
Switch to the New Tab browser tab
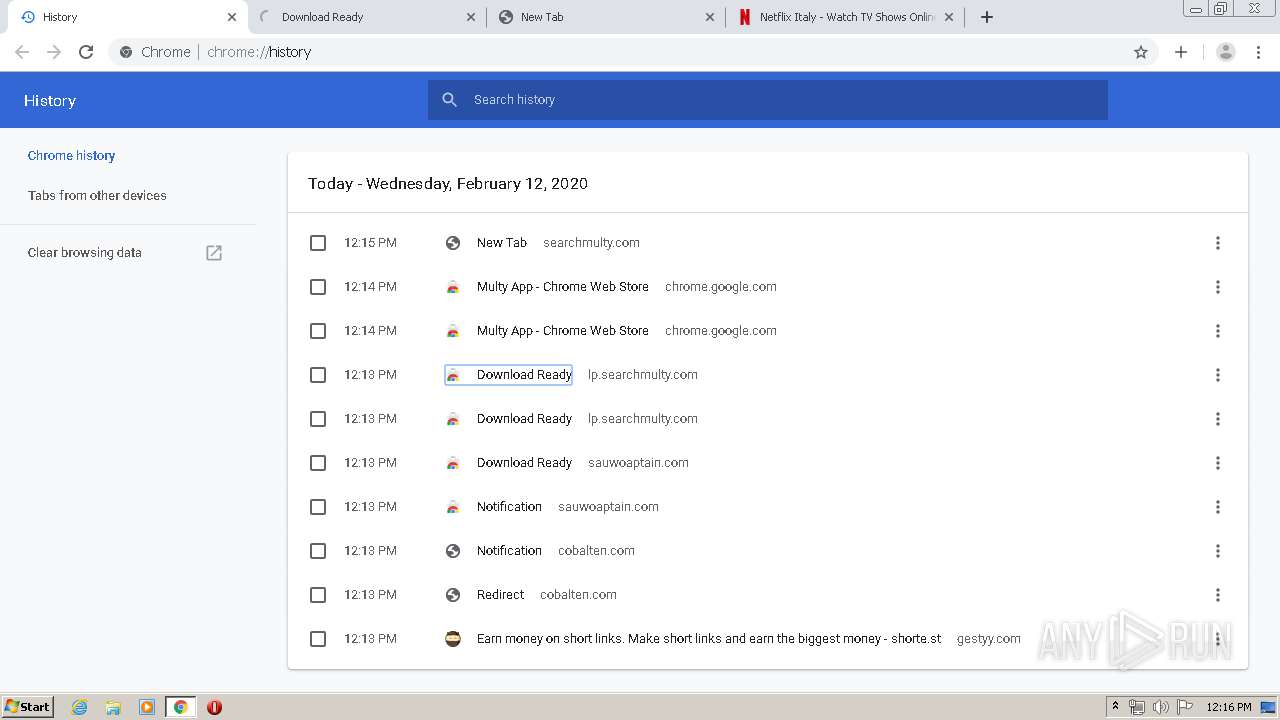(606, 17)
